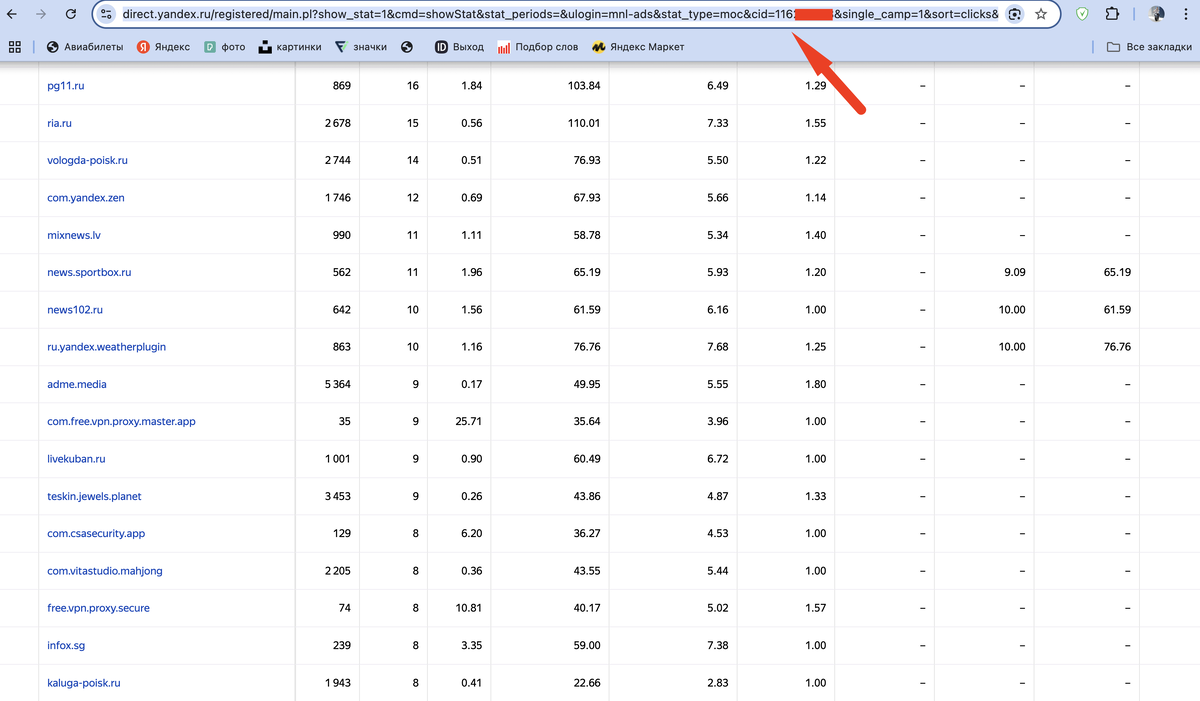Open the livekuban.ru link
Viewport: 1200px width, 701px height.
click(76, 459)
